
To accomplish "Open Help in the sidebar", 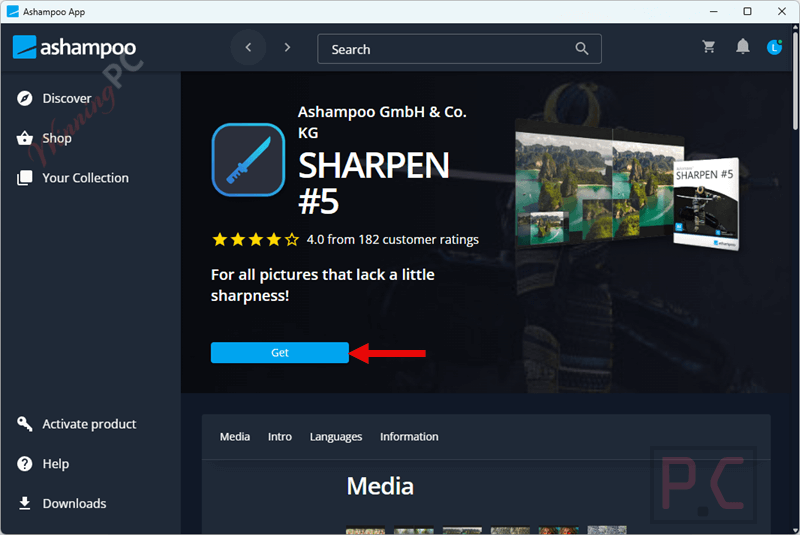I will 56,464.
